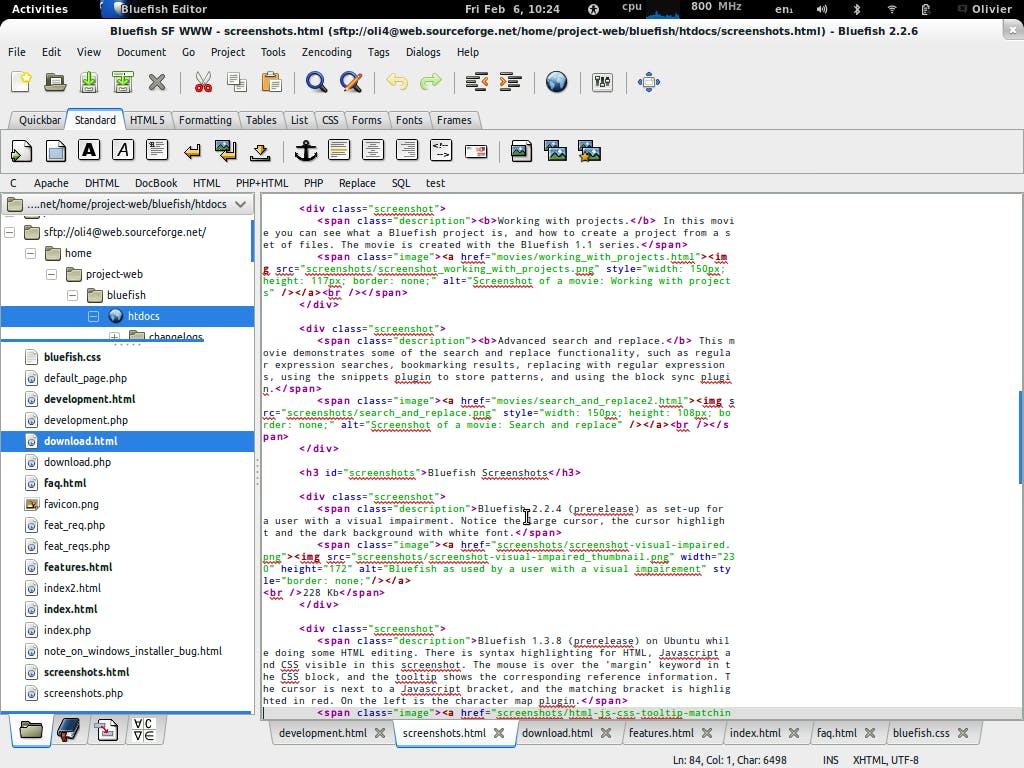Open download.html from the file list
1024x768 pixels.
pos(83,441)
